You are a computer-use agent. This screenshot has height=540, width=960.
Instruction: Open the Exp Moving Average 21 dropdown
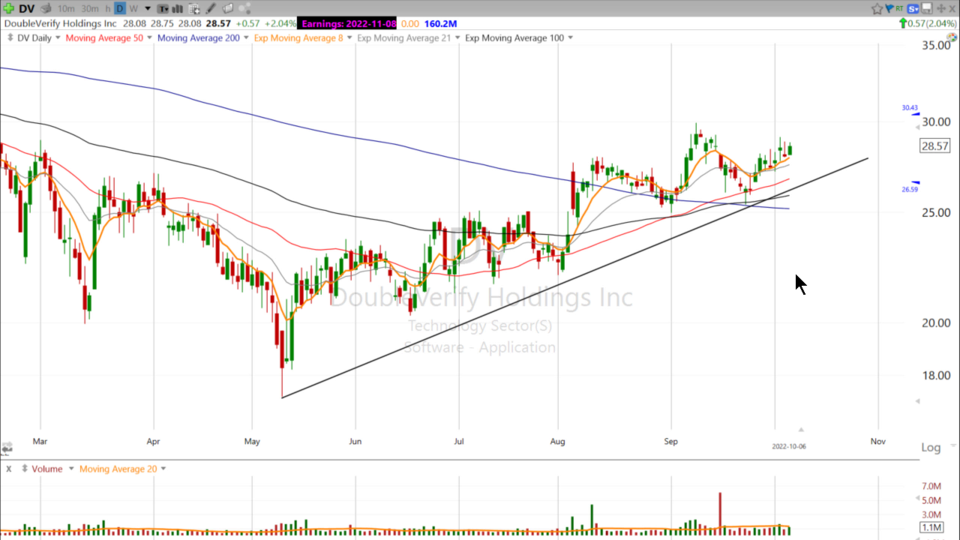(457, 38)
